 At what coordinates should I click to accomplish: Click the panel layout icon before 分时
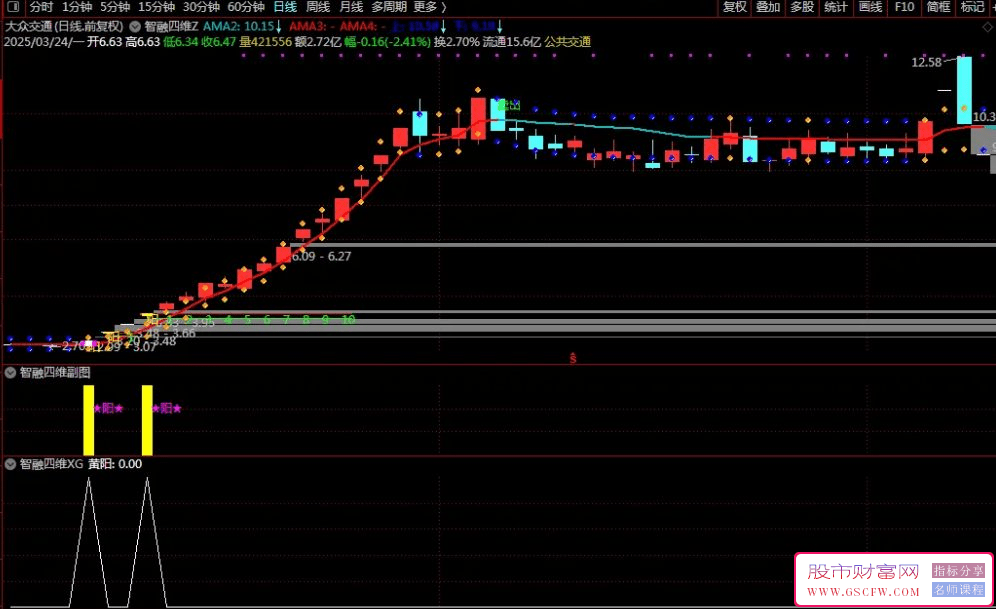tap(13, 7)
